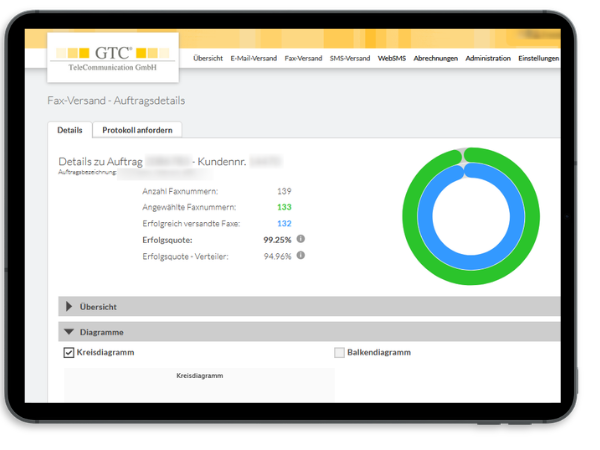Collapse the Diagramme section
The image size is (600, 450).
coord(69,332)
